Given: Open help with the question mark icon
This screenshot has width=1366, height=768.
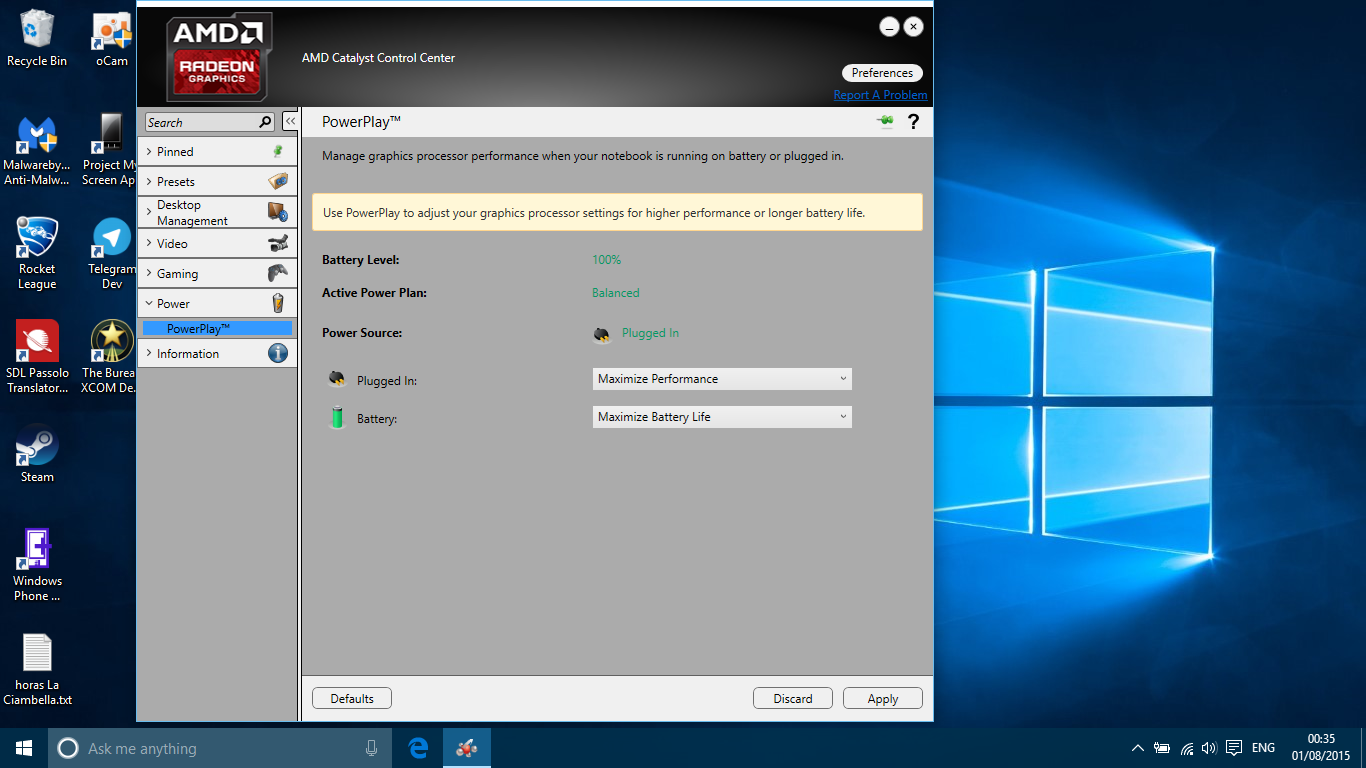Looking at the screenshot, I should (x=913, y=122).
